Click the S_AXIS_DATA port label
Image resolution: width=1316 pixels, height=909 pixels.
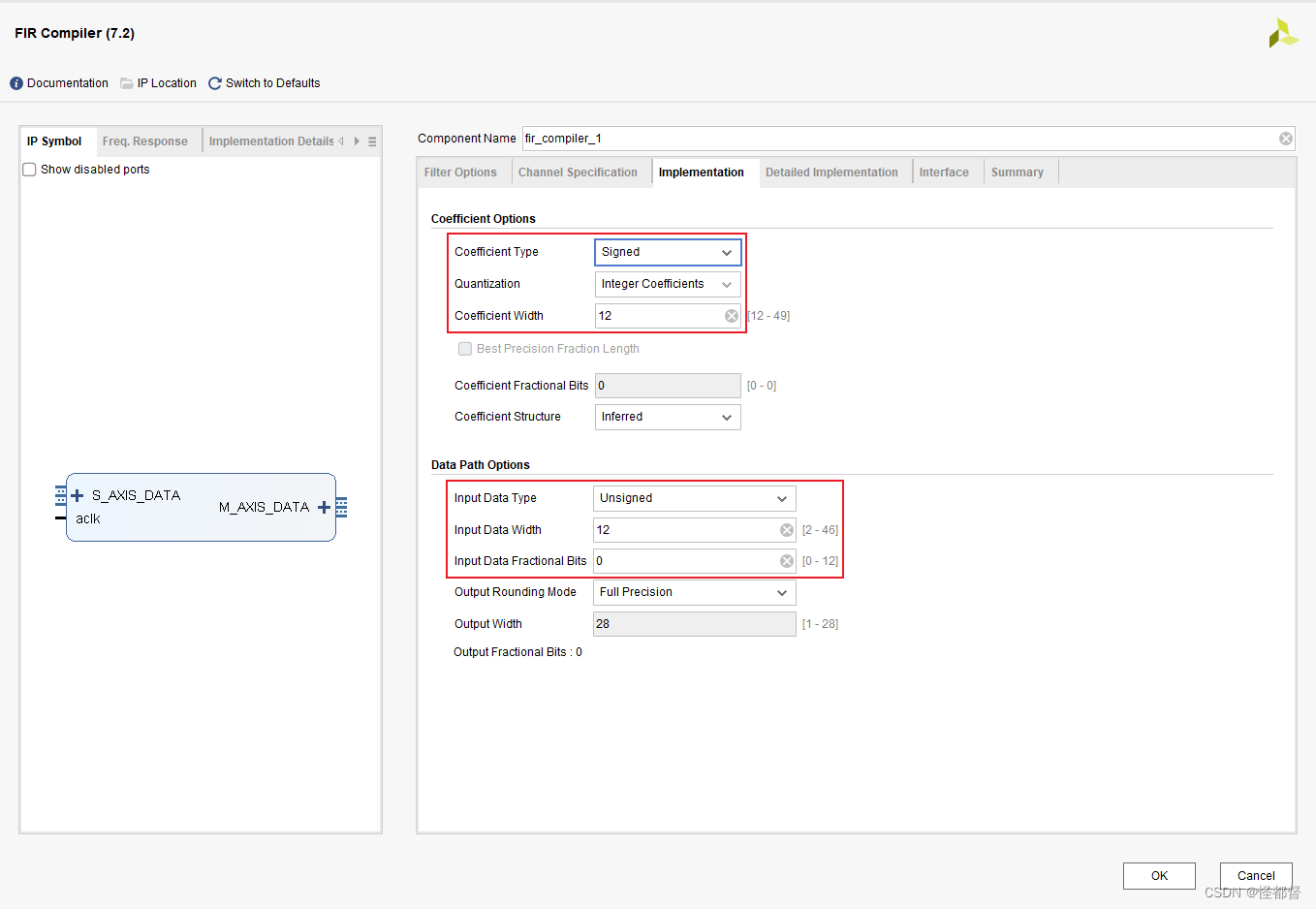click(x=136, y=495)
